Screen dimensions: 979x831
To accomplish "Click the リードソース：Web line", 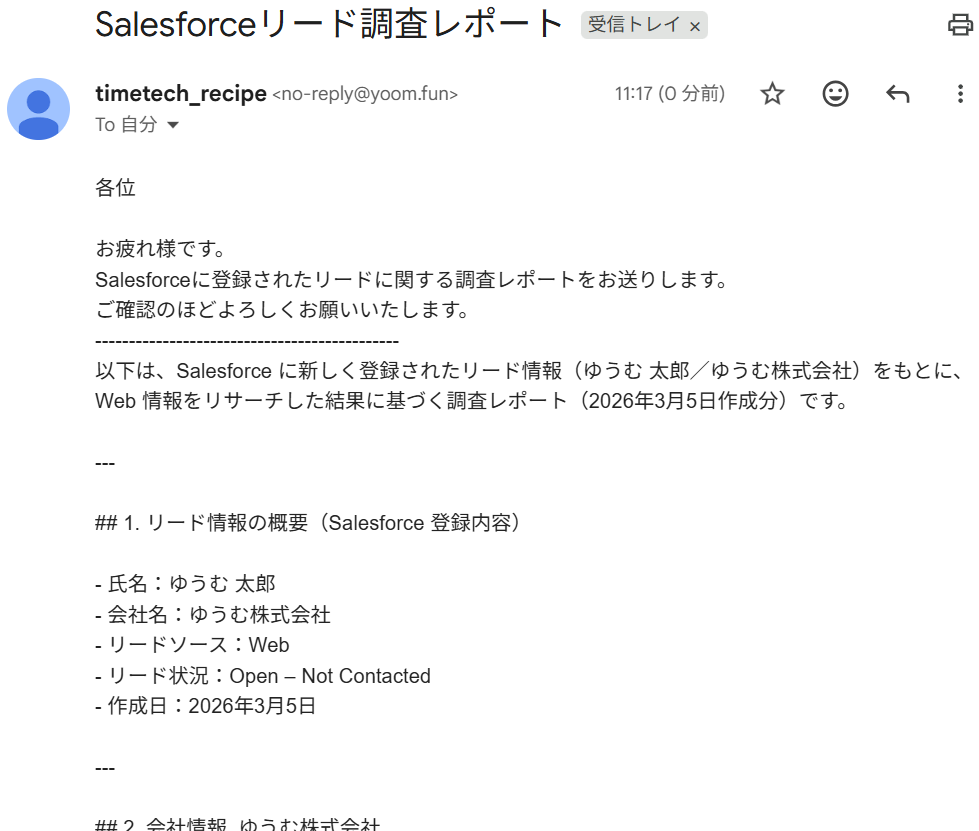I will coord(197,645).
